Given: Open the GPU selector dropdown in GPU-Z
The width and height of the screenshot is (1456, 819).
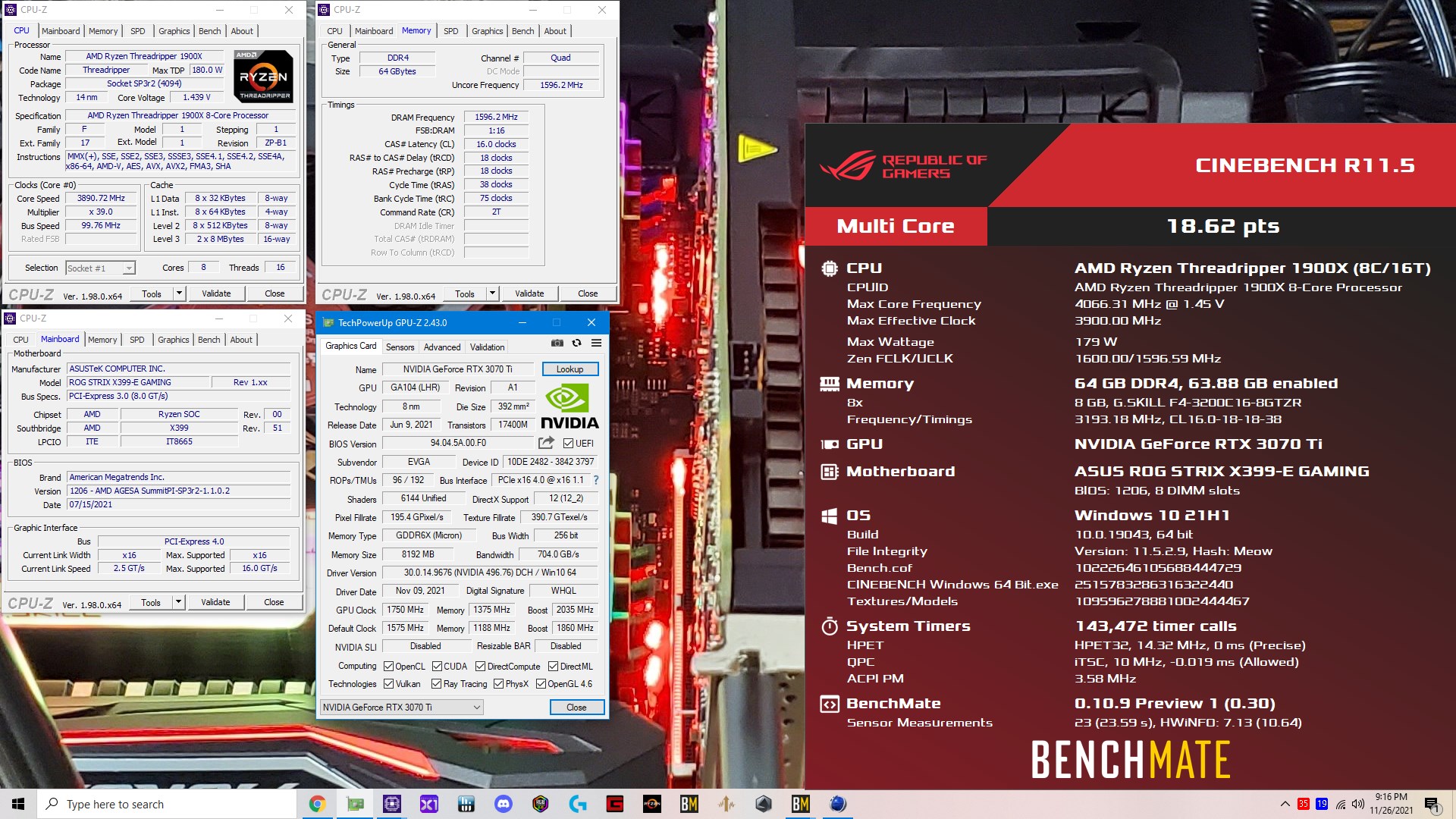Looking at the screenshot, I should pyautogui.click(x=402, y=708).
